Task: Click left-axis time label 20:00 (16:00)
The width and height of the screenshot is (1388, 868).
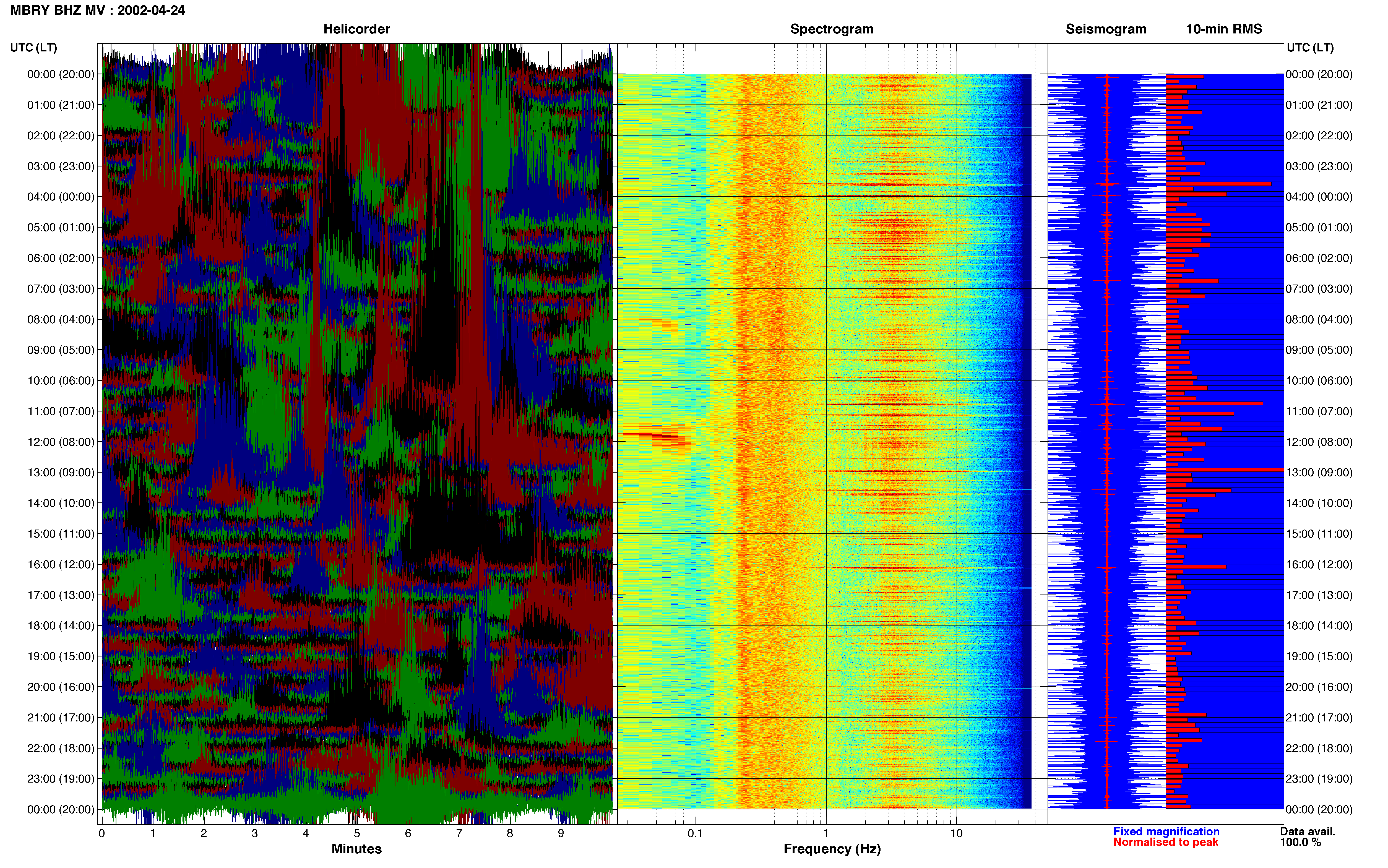Action: tap(61, 687)
